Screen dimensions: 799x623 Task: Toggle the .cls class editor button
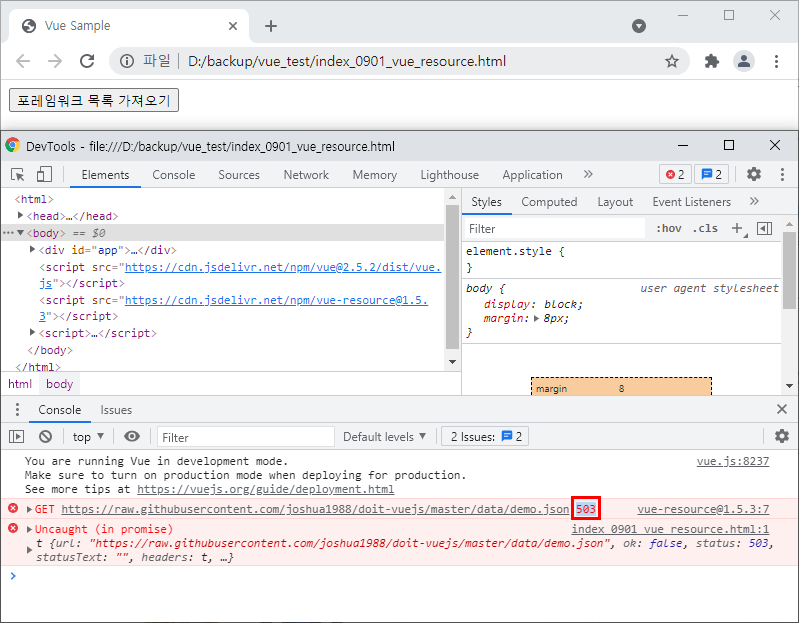point(705,229)
